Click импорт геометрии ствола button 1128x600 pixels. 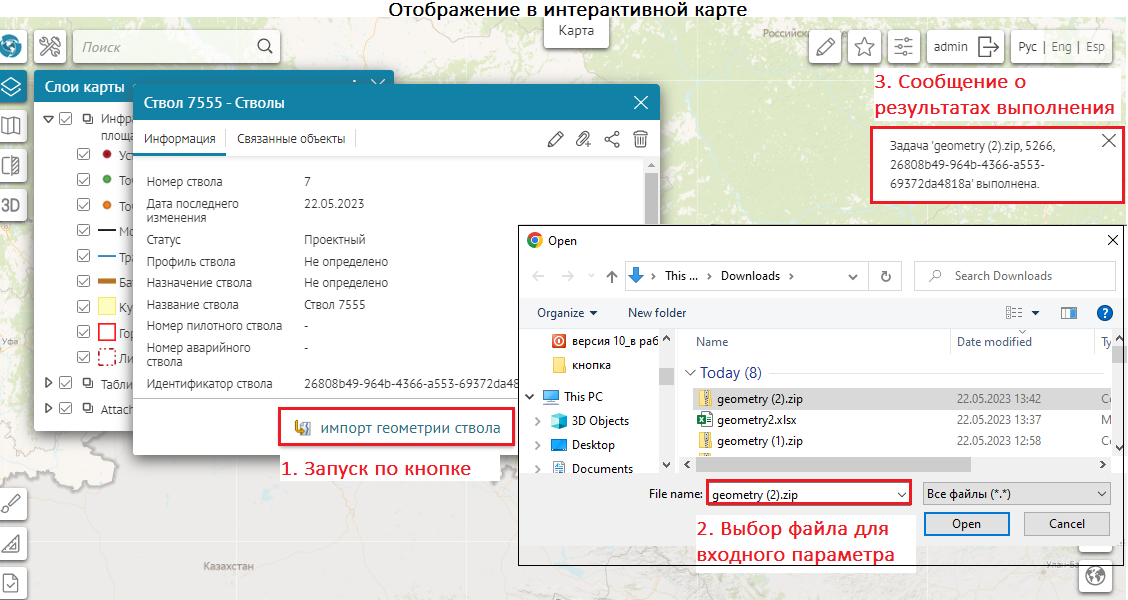tap(398, 428)
